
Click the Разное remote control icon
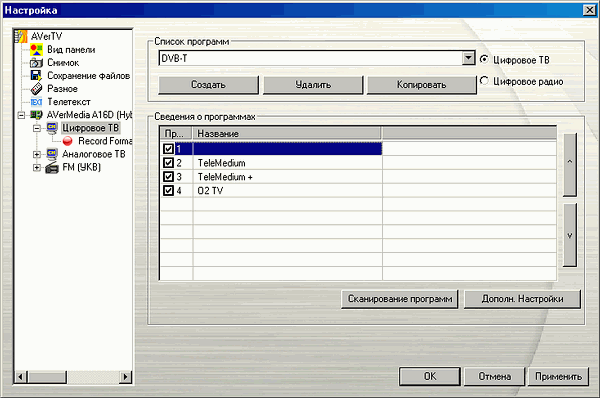pos(36,88)
